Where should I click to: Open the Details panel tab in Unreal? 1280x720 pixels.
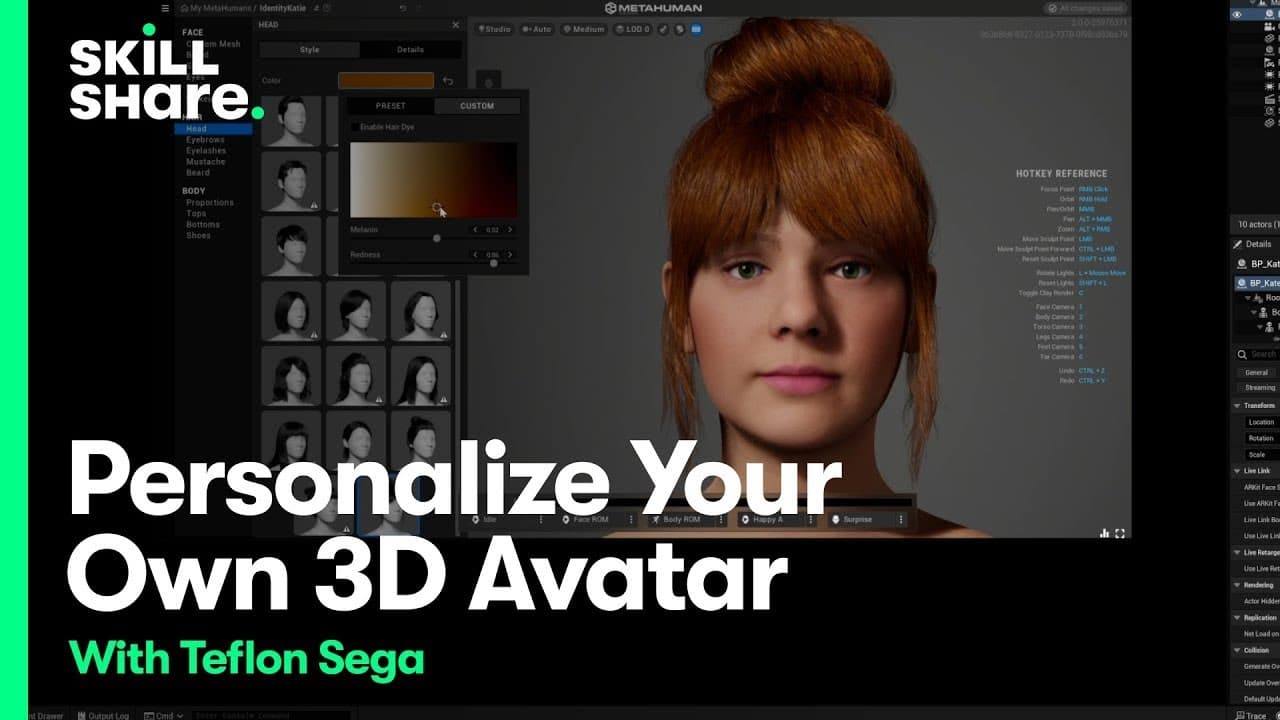[1253, 244]
